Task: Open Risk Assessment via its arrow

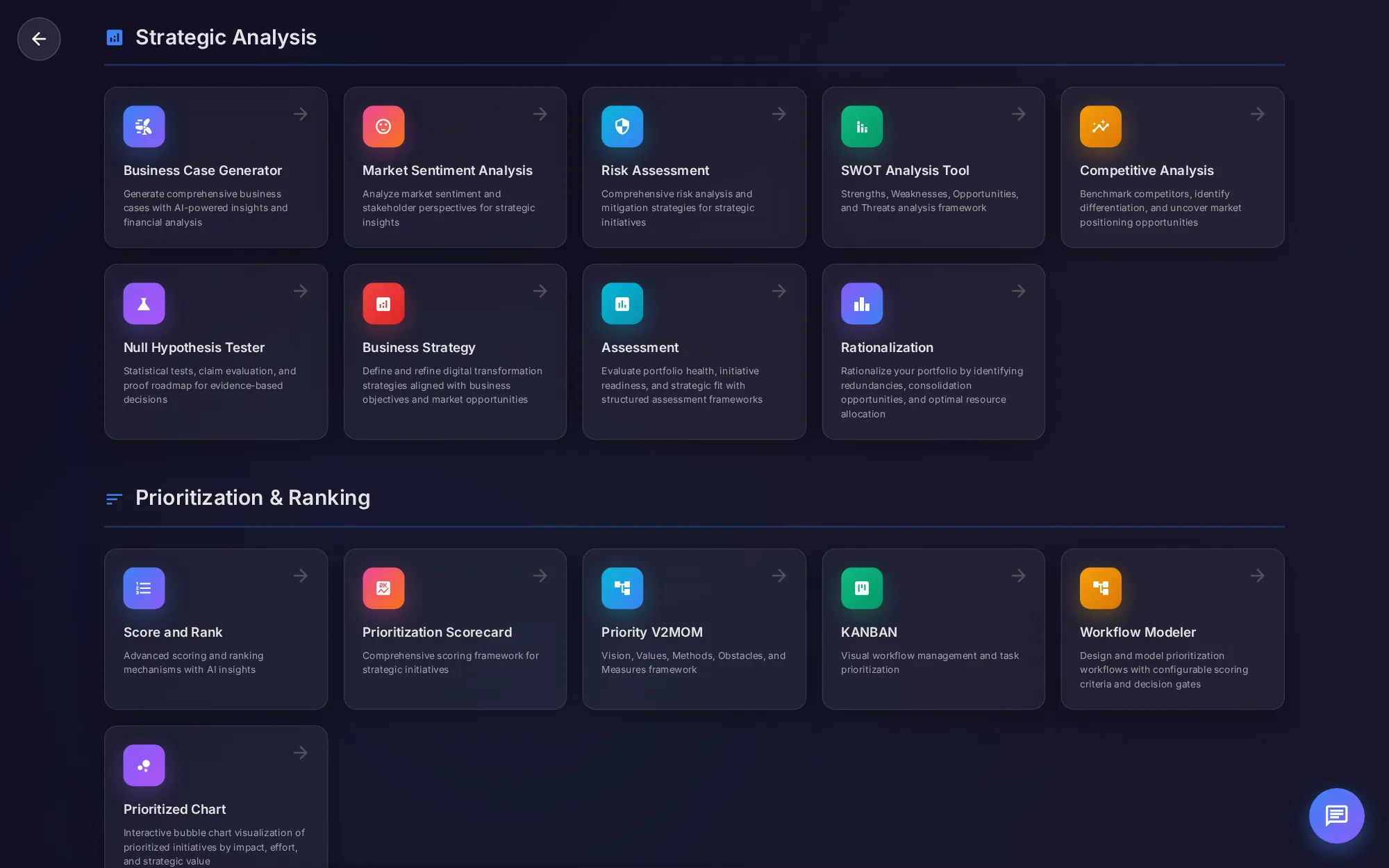Action: [x=779, y=114]
